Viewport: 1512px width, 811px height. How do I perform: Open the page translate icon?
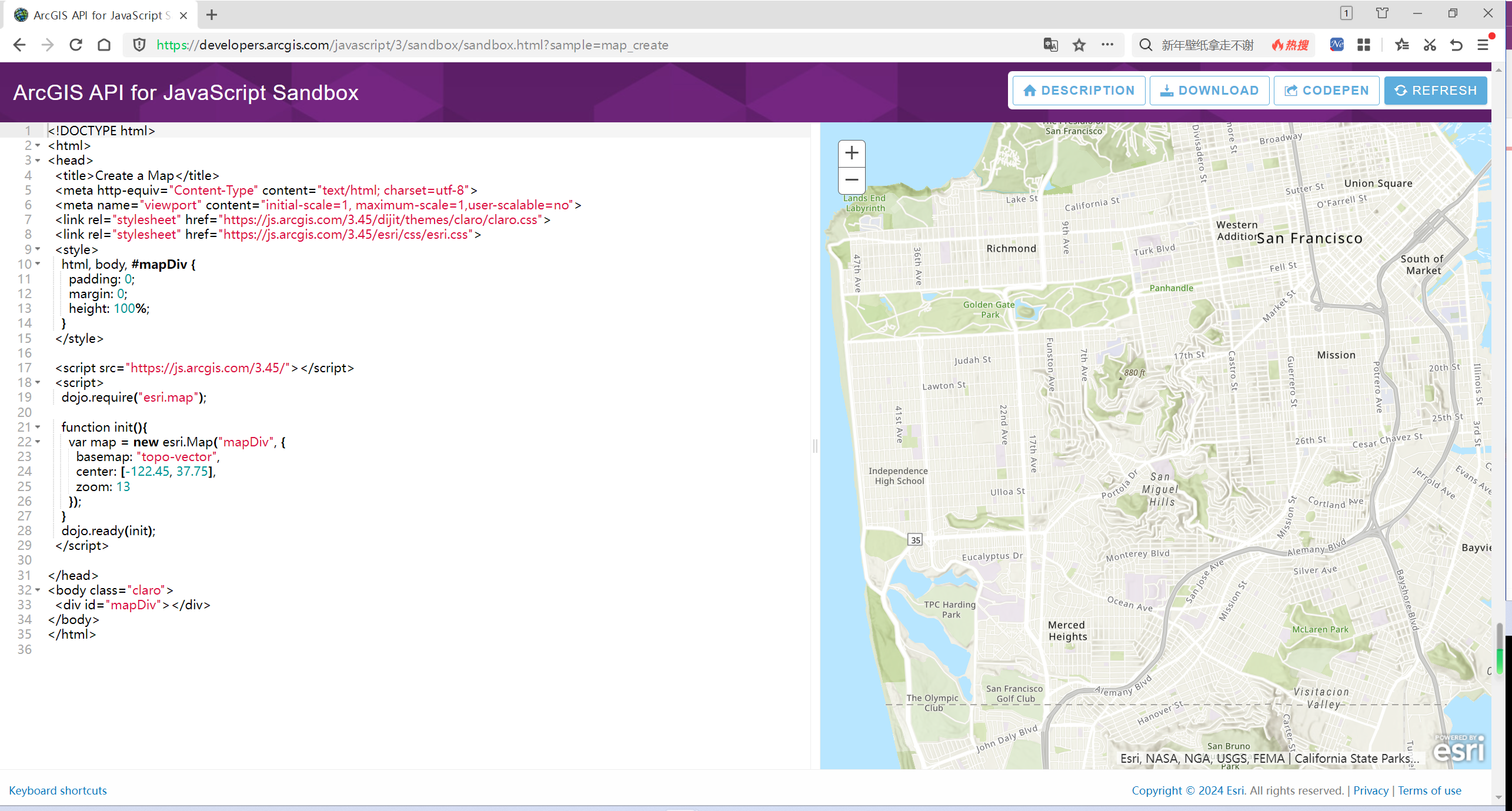[x=1051, y=45]
